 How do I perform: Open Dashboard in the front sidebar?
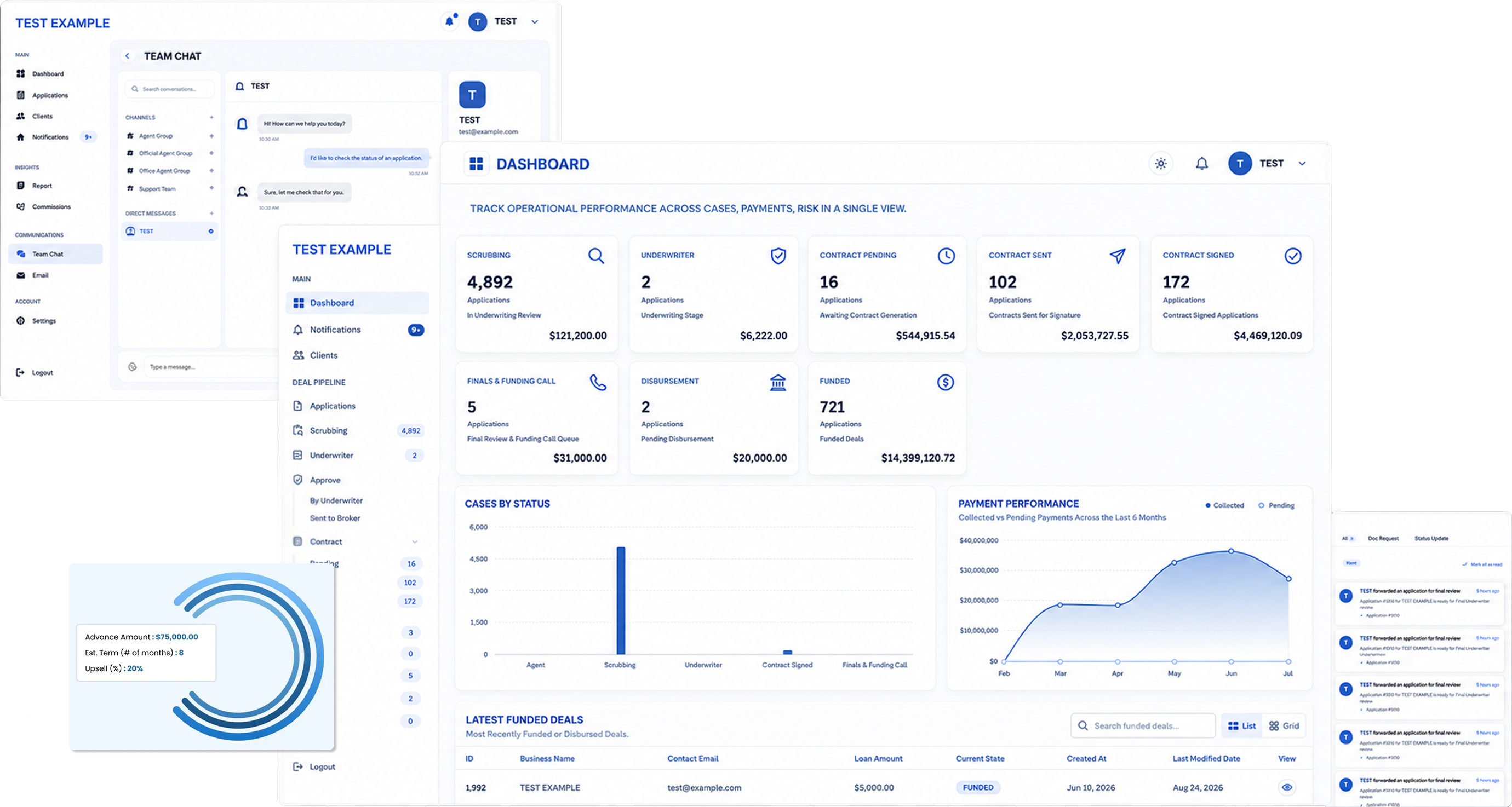tap(357, 303)
